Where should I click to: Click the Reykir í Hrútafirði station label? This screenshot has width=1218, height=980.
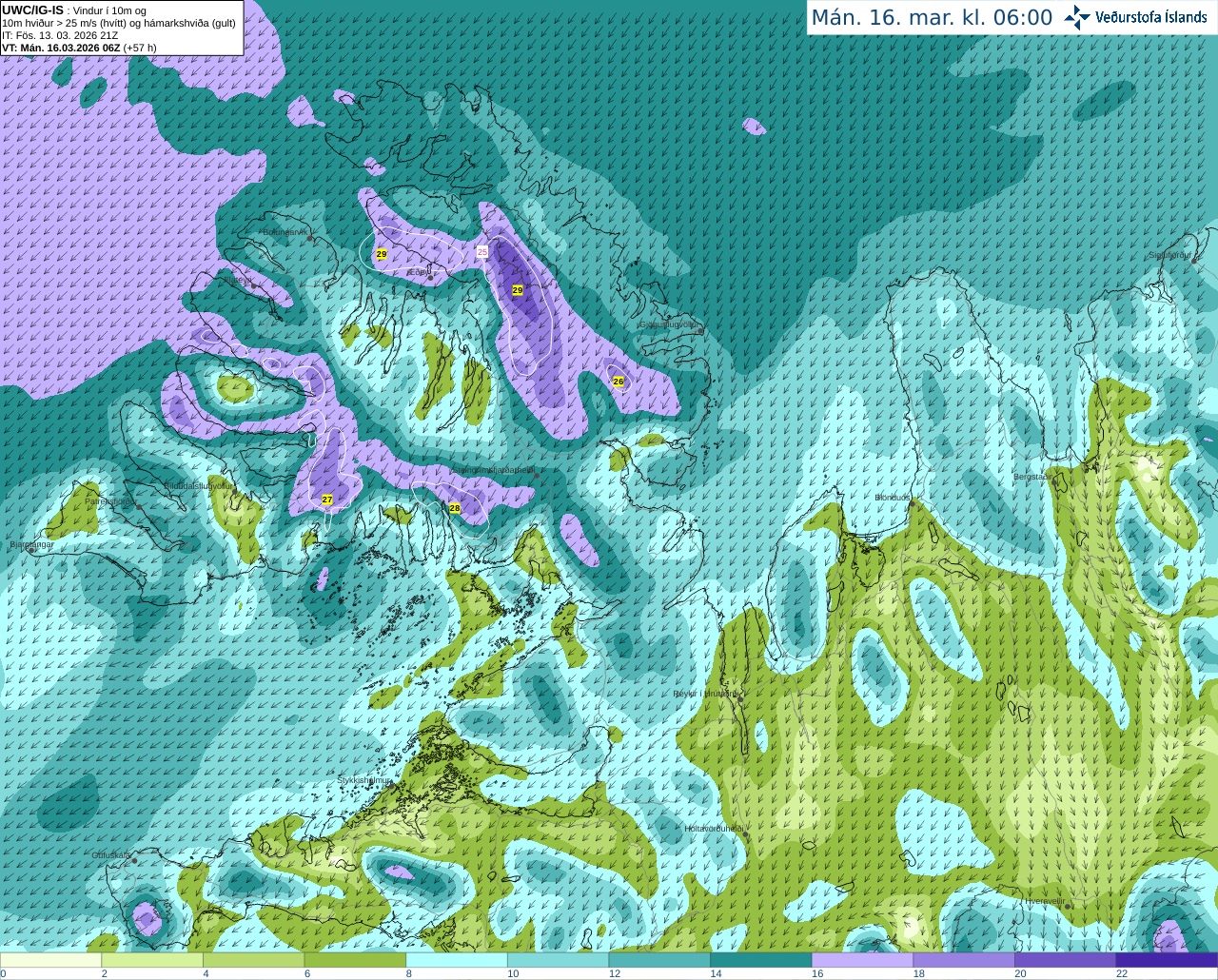click(x=705, y=694)
